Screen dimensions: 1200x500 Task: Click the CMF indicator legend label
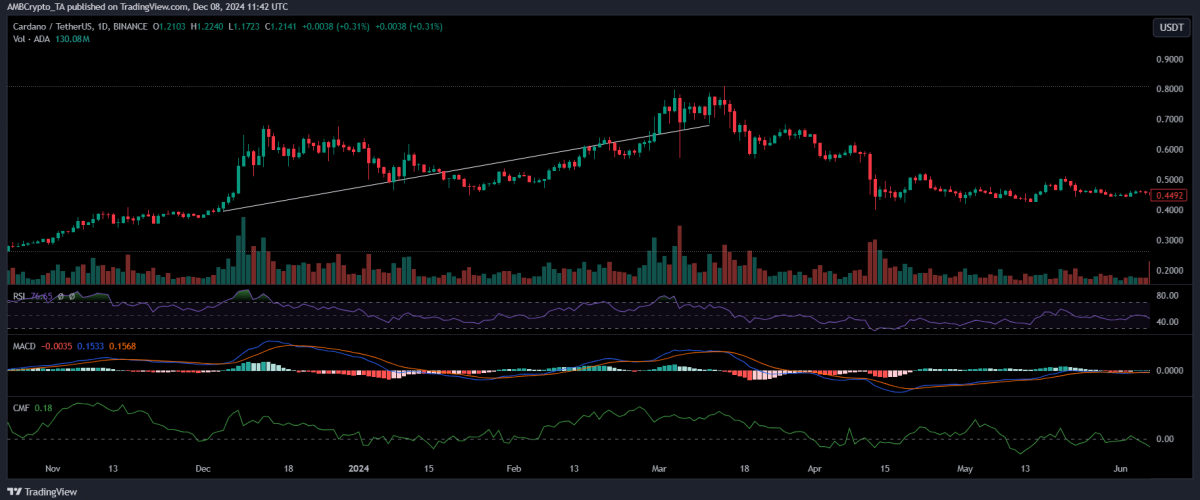(x=18, y=408)
